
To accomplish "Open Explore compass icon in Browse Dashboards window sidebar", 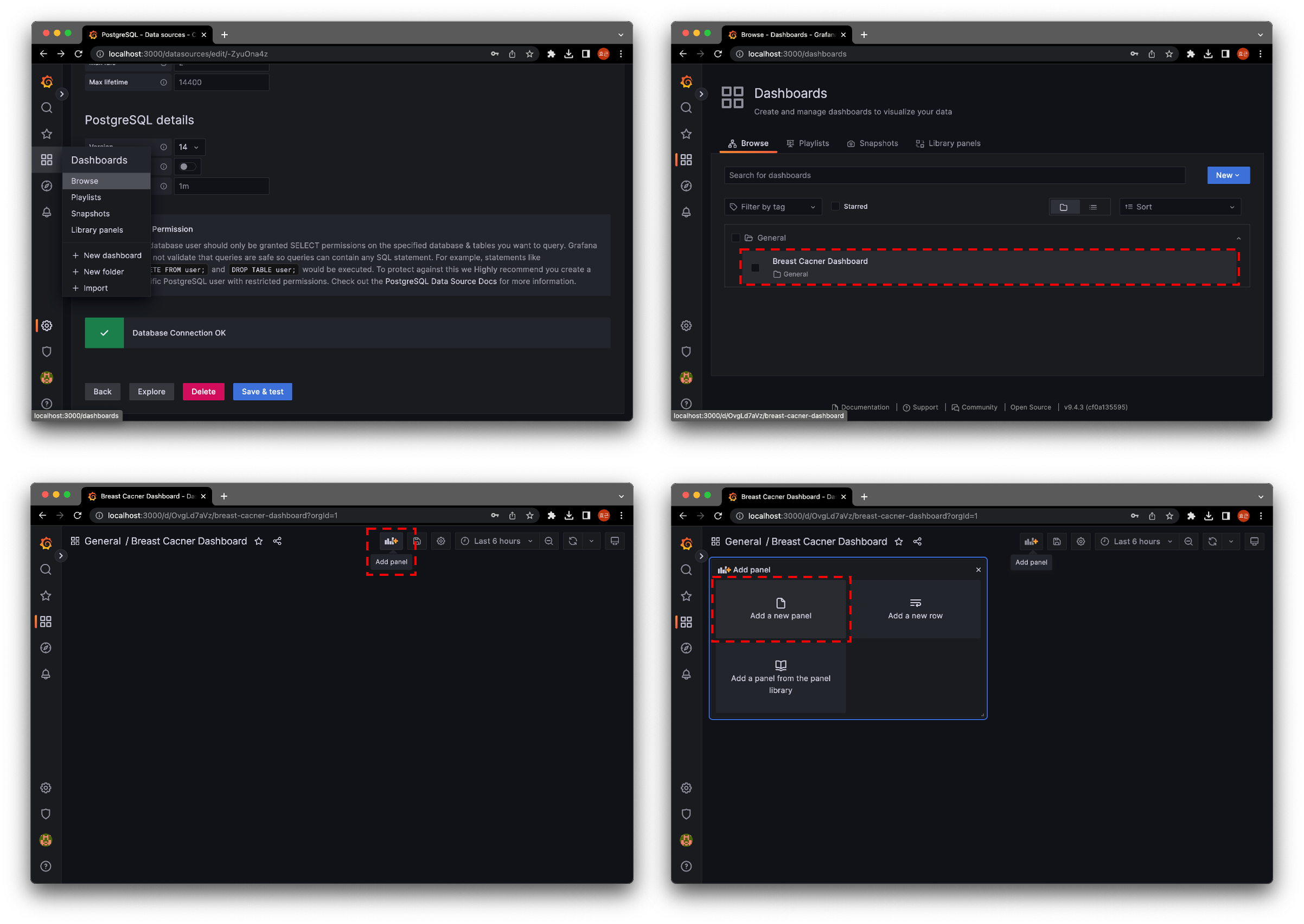I will [x=686, y=186].
